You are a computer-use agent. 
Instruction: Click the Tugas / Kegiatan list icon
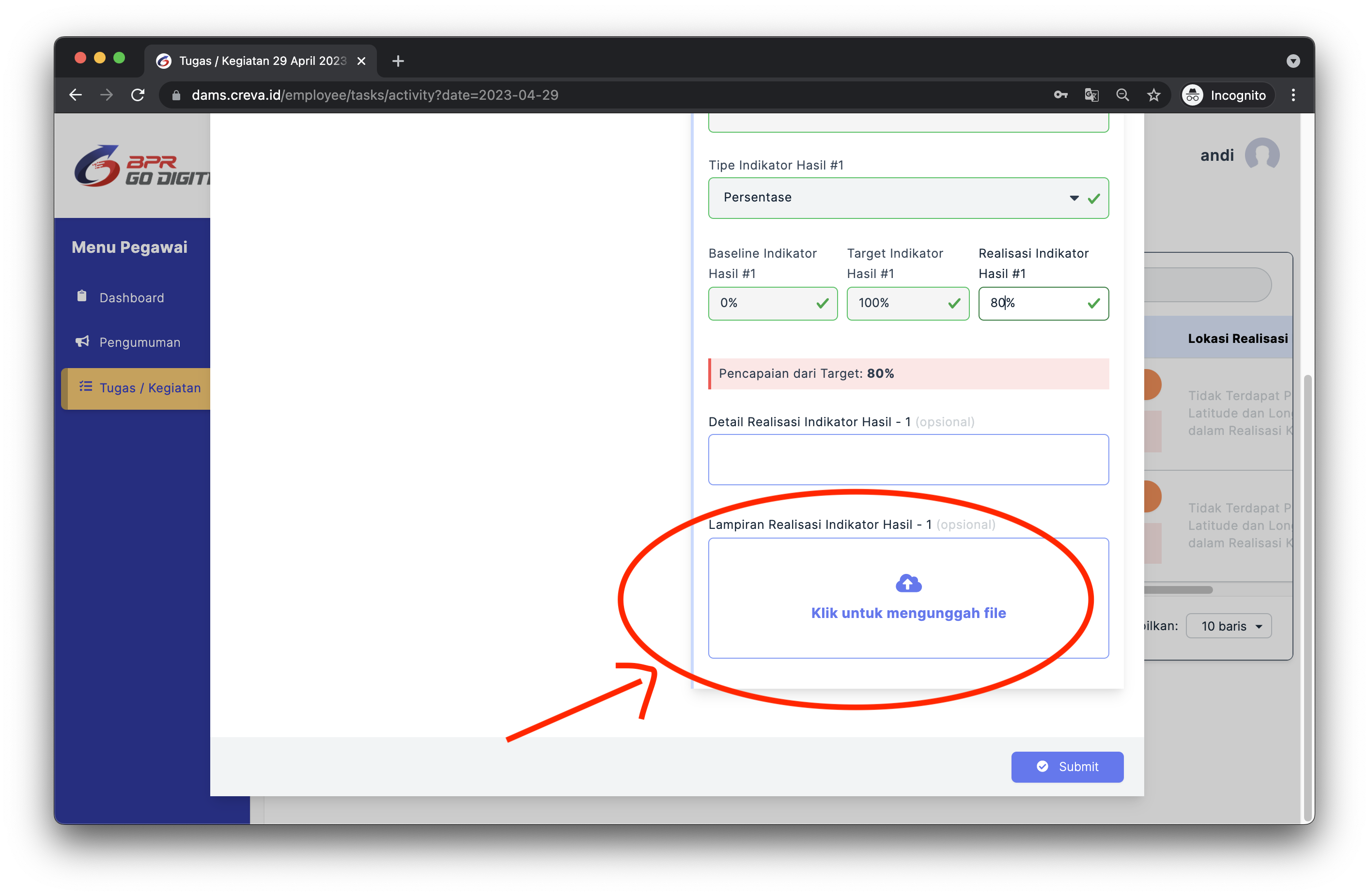(86, 386)
